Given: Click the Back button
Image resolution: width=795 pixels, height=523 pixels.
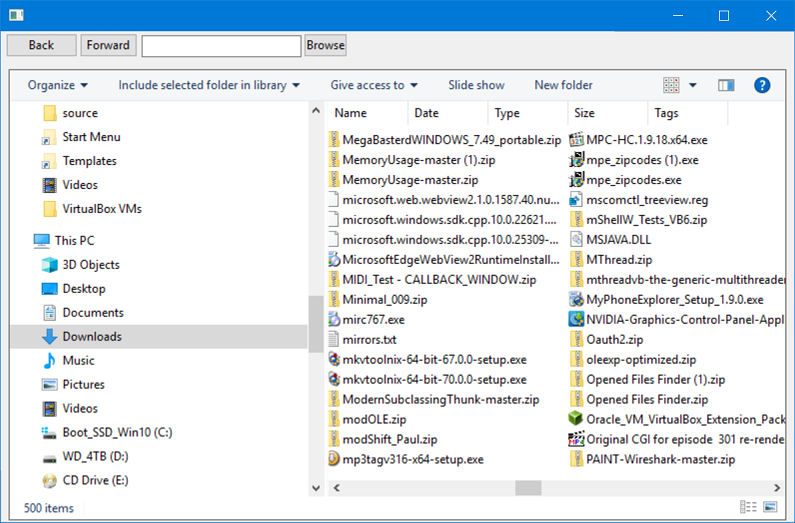Looking at the screenshot, I should click(x=42, y=45).
